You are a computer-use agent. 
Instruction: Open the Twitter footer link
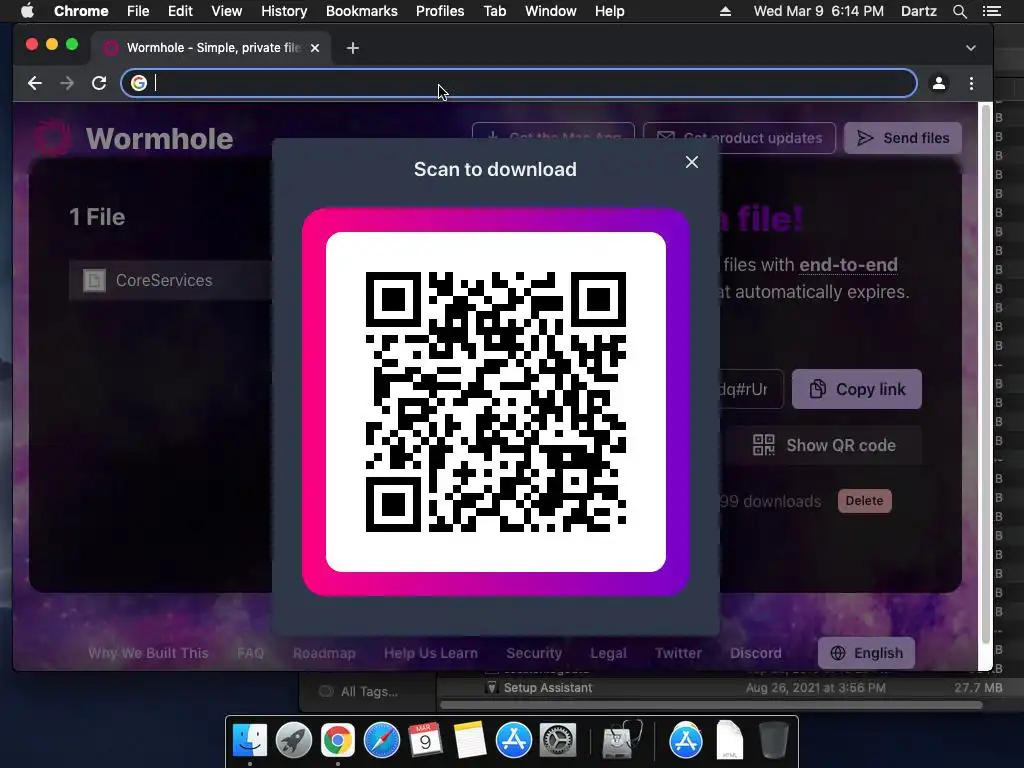678,653
